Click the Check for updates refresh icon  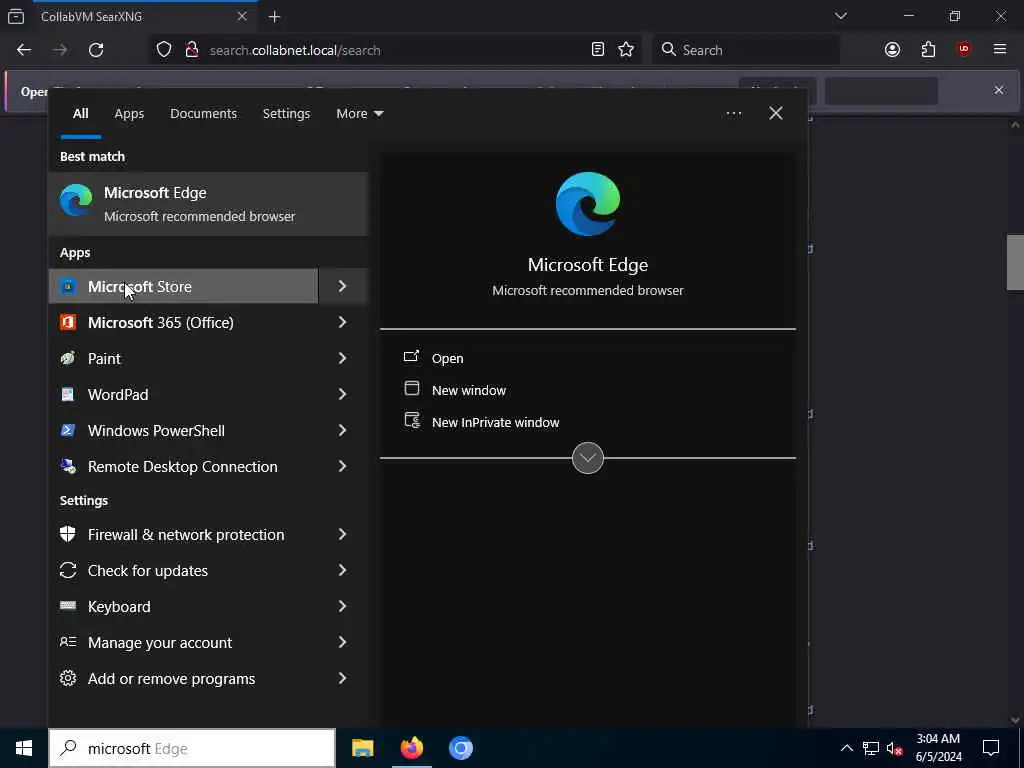(68, 570)
